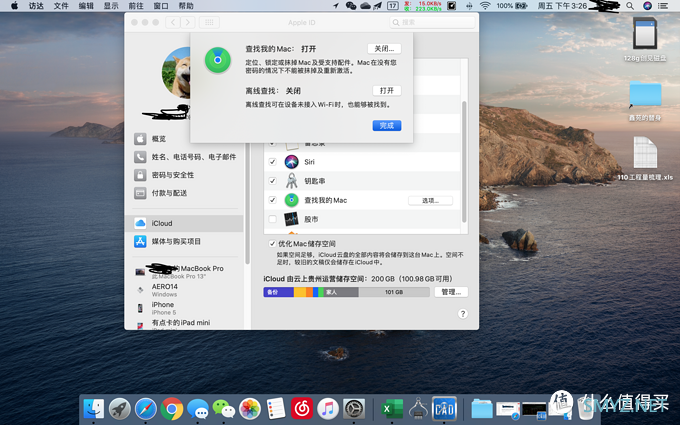The width and height of the screenshot is (680, 425).
Task: Click the Siri icon in the app list
Action: (291, 162)
